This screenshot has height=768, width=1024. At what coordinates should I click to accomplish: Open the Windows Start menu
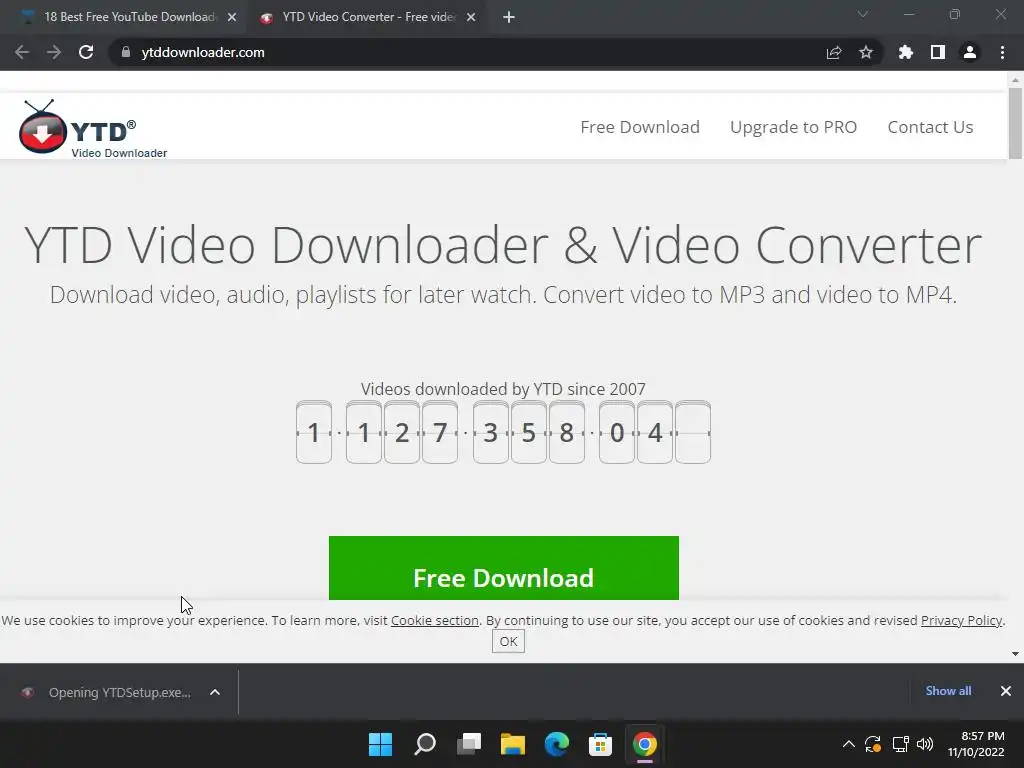point(381,744)
